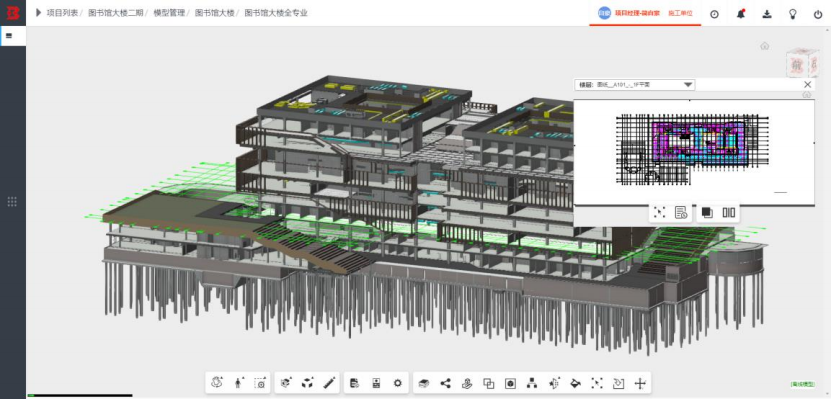Screen dimensions: 833x399
Task: Open the model tree hierarchy icon
Action: click(532, 383)
